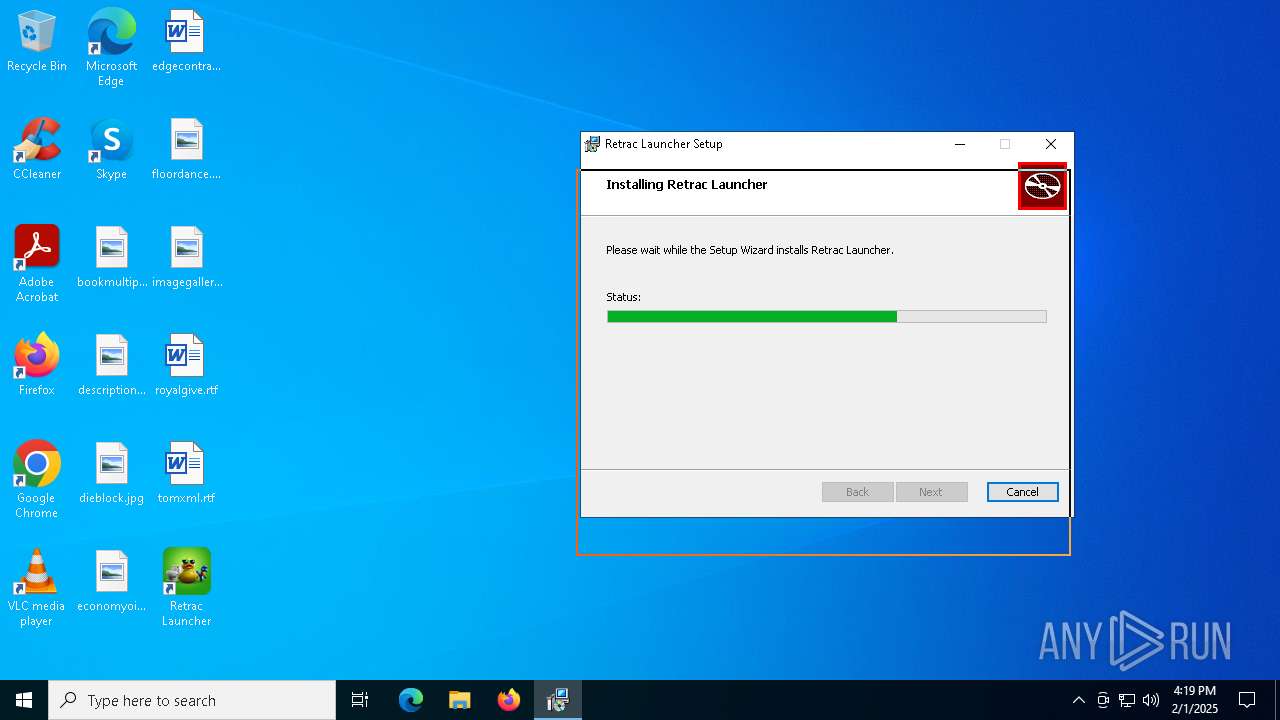This screenshot has height=720, width=1280.
Task: Select the floordance image file
Action: click(186, 149)
